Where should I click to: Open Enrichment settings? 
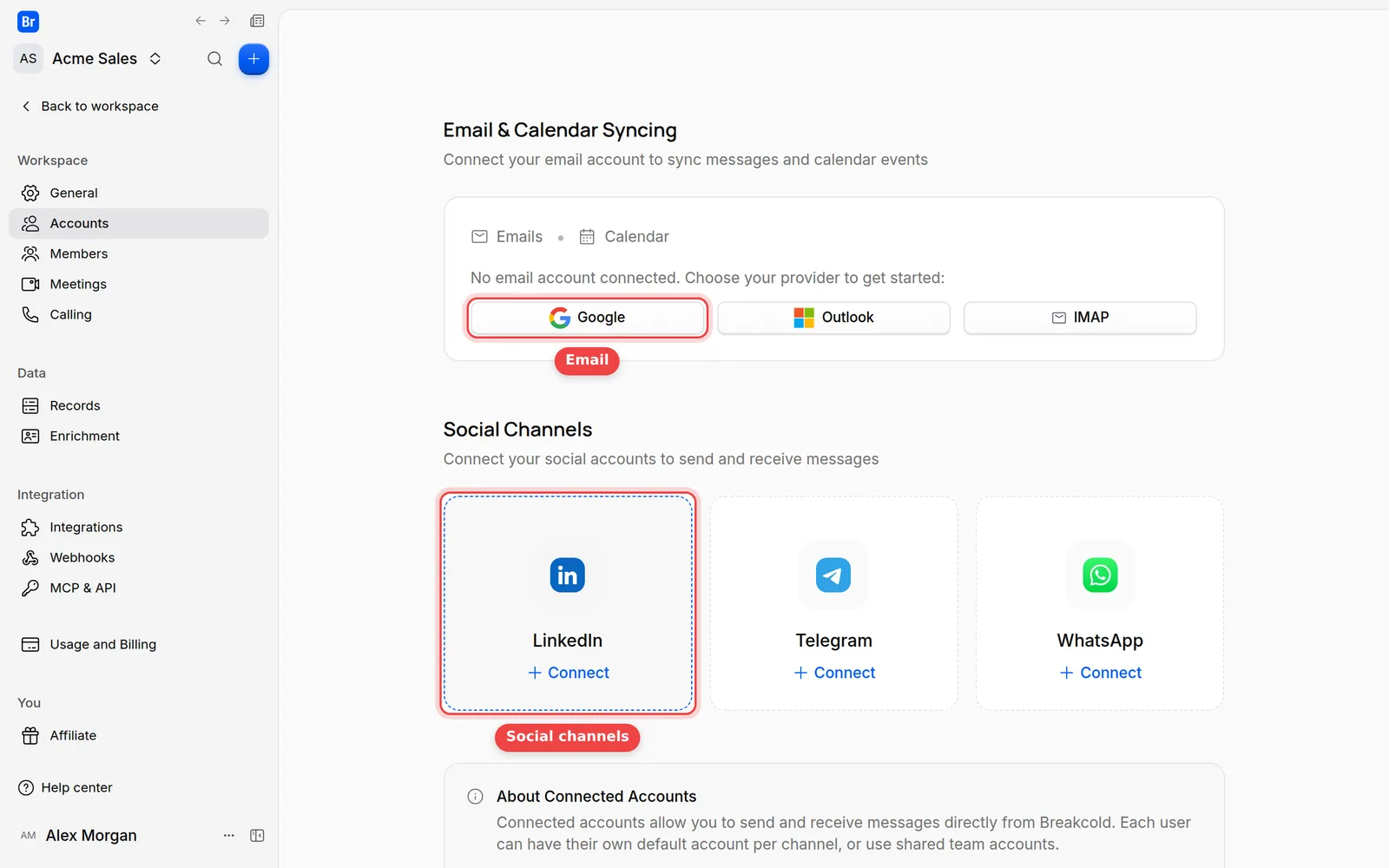139,436
